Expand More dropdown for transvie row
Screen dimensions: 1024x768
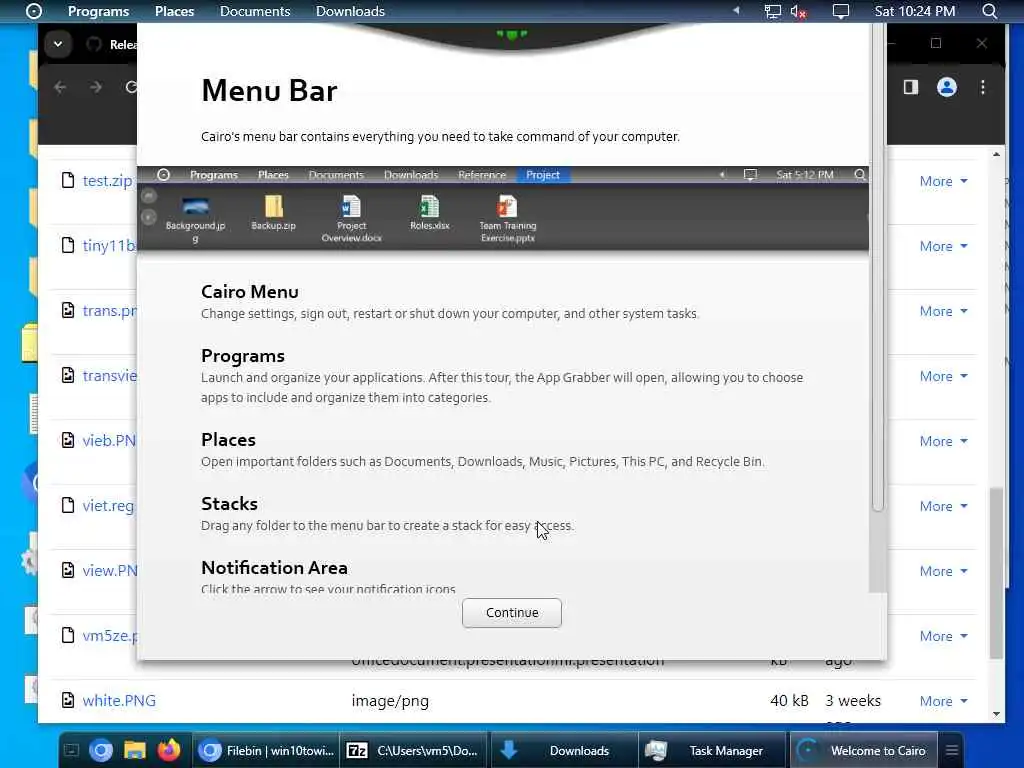(x=943, y=376)
